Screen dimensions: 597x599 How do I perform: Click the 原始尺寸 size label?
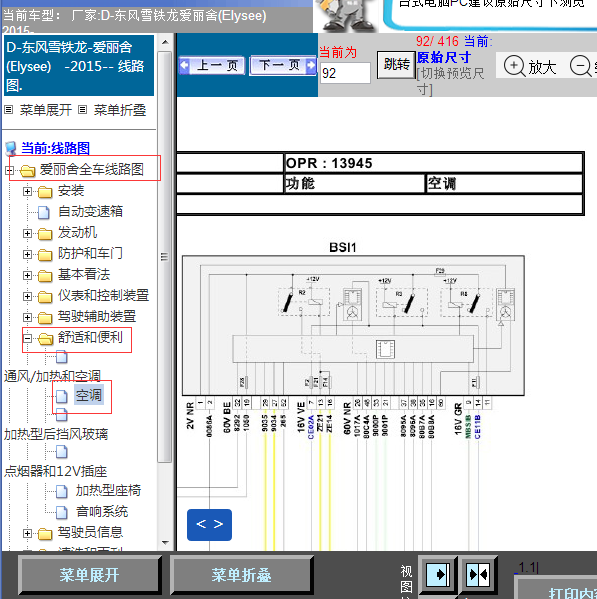[443, 57]
